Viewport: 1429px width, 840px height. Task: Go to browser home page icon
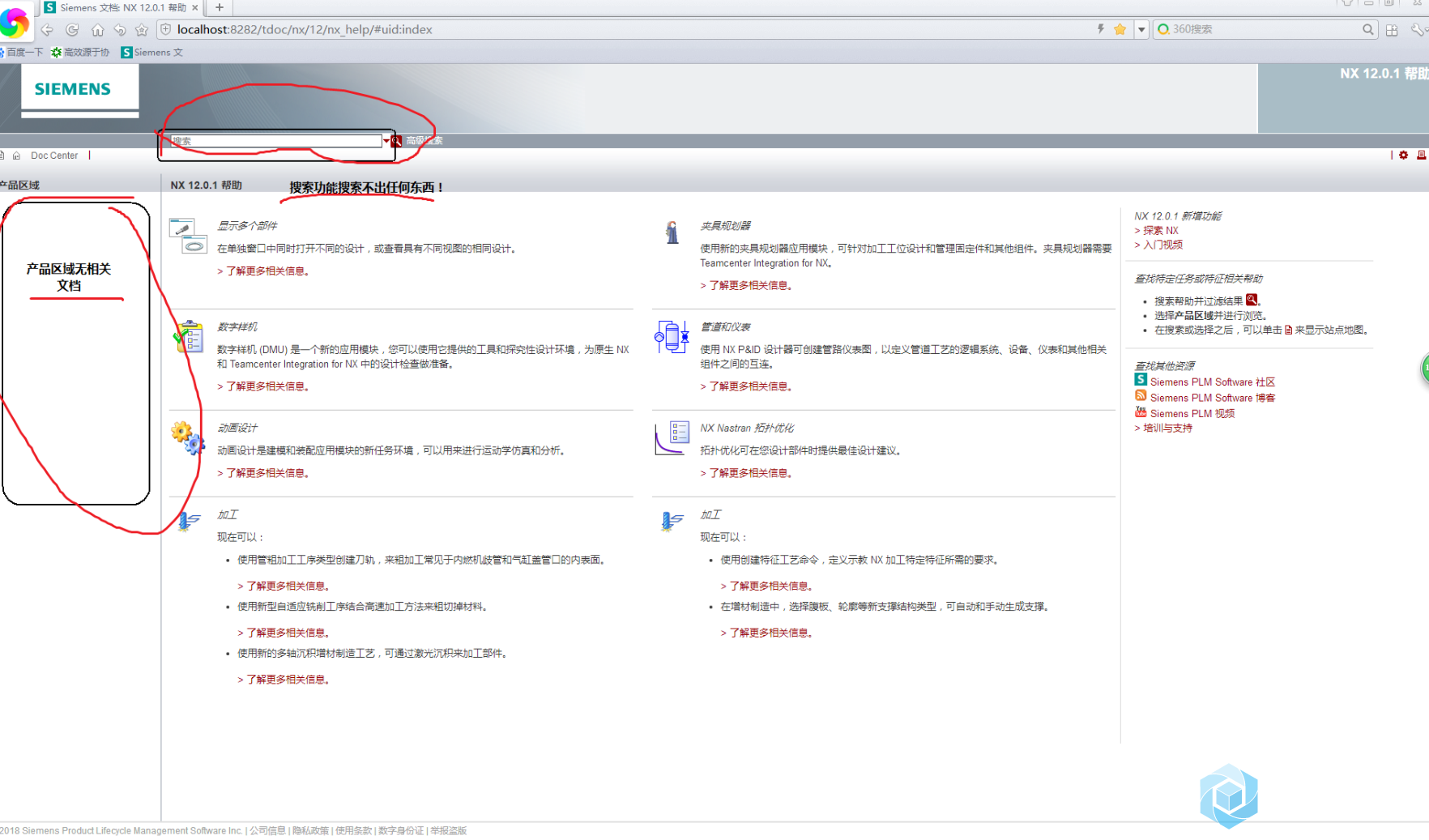tap(97, 30)
